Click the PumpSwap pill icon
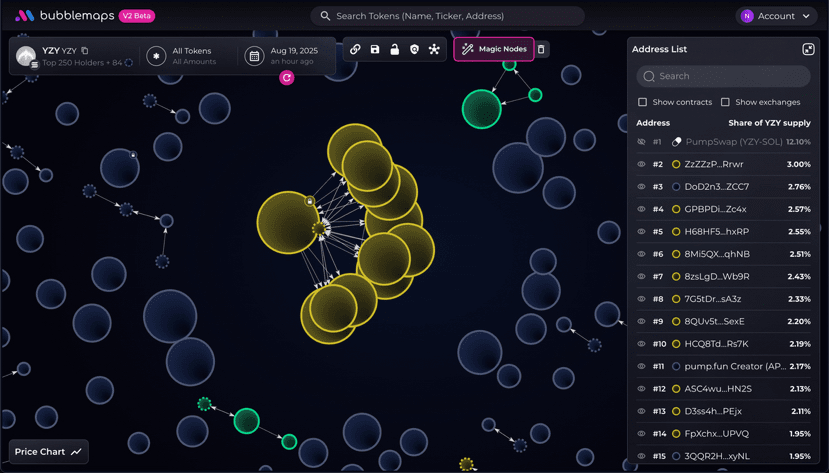829x473 pixels. point(676,142)
